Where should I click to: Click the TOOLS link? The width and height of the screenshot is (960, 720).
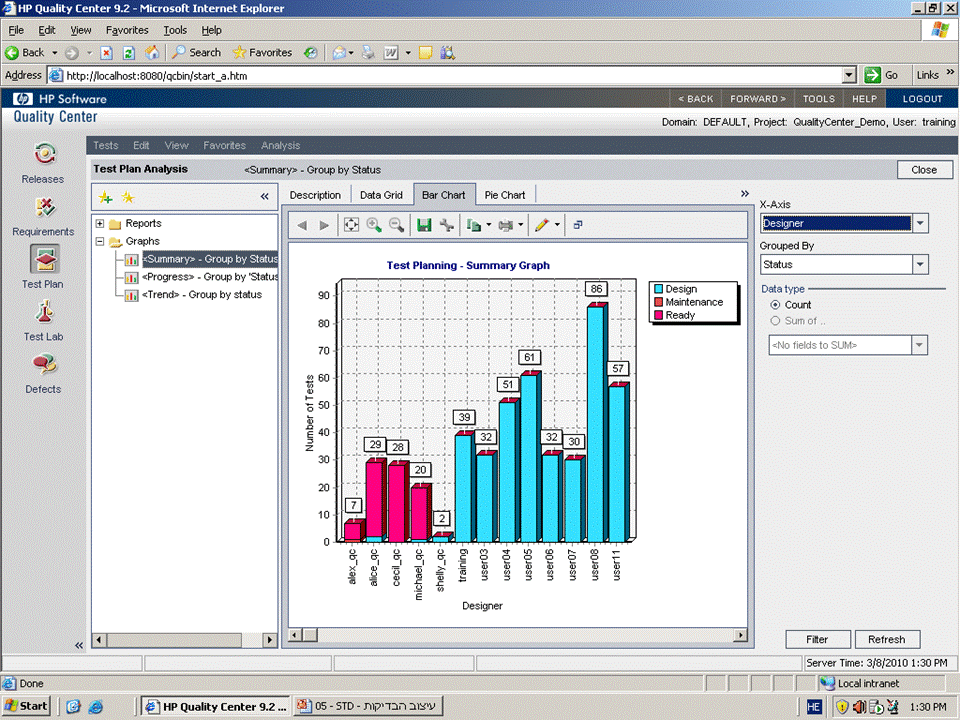coord(819,99)
